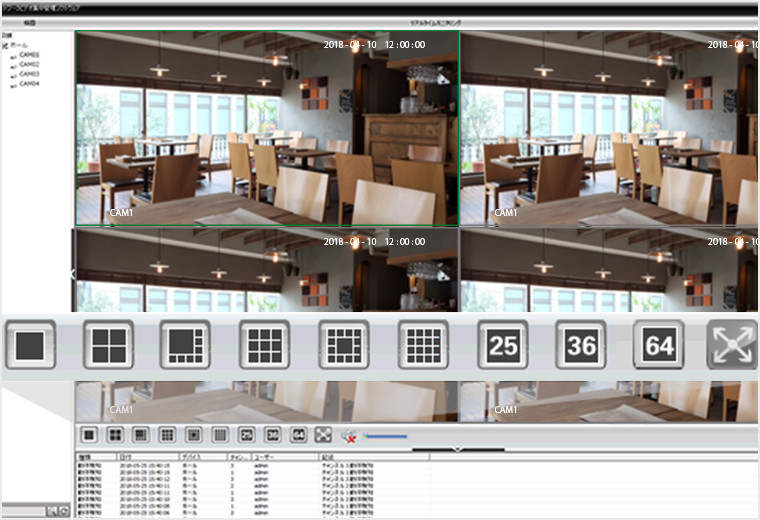The image size is (760, 520).
Task: Switch to the enlarged 36-channel layout button
Action: pos(581,345)
